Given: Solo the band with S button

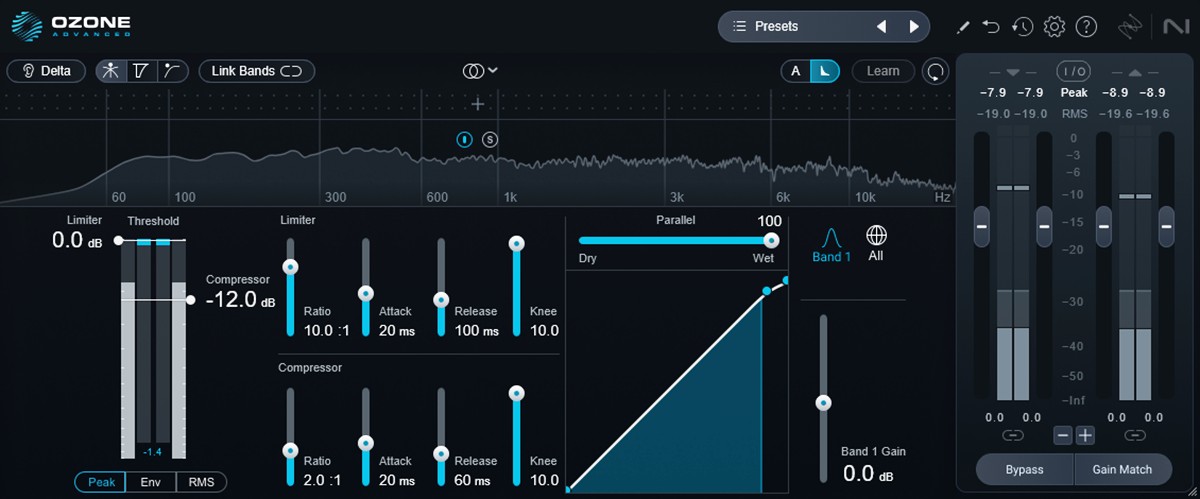Looking at the screenshot, I should point(490,139).
